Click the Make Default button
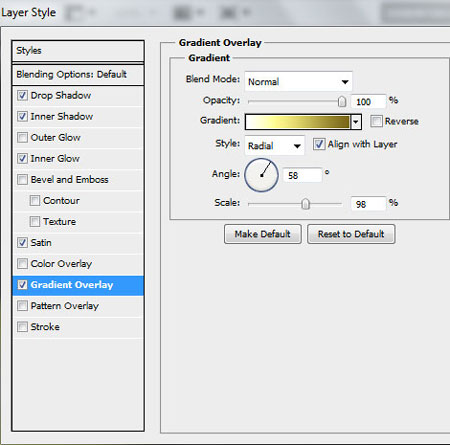This screenshot has height=445, width=450. pyautogui.click(x=263, y=234)
